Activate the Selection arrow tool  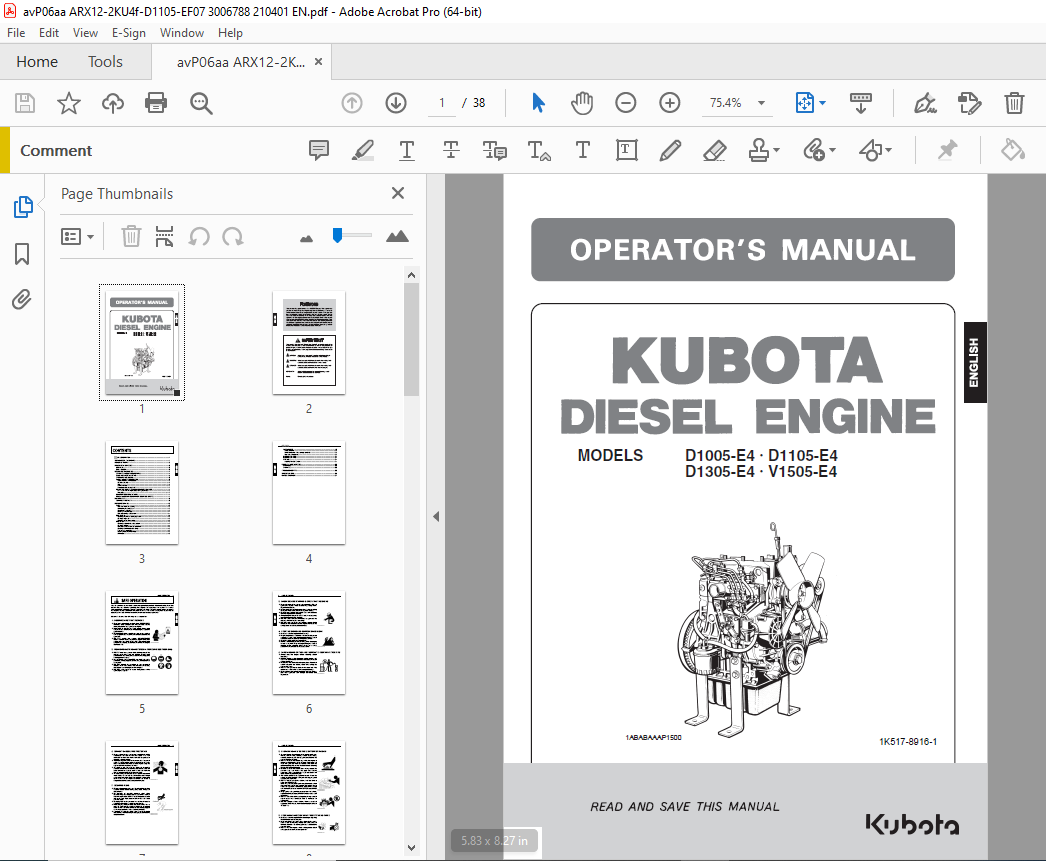pos(538,103)
